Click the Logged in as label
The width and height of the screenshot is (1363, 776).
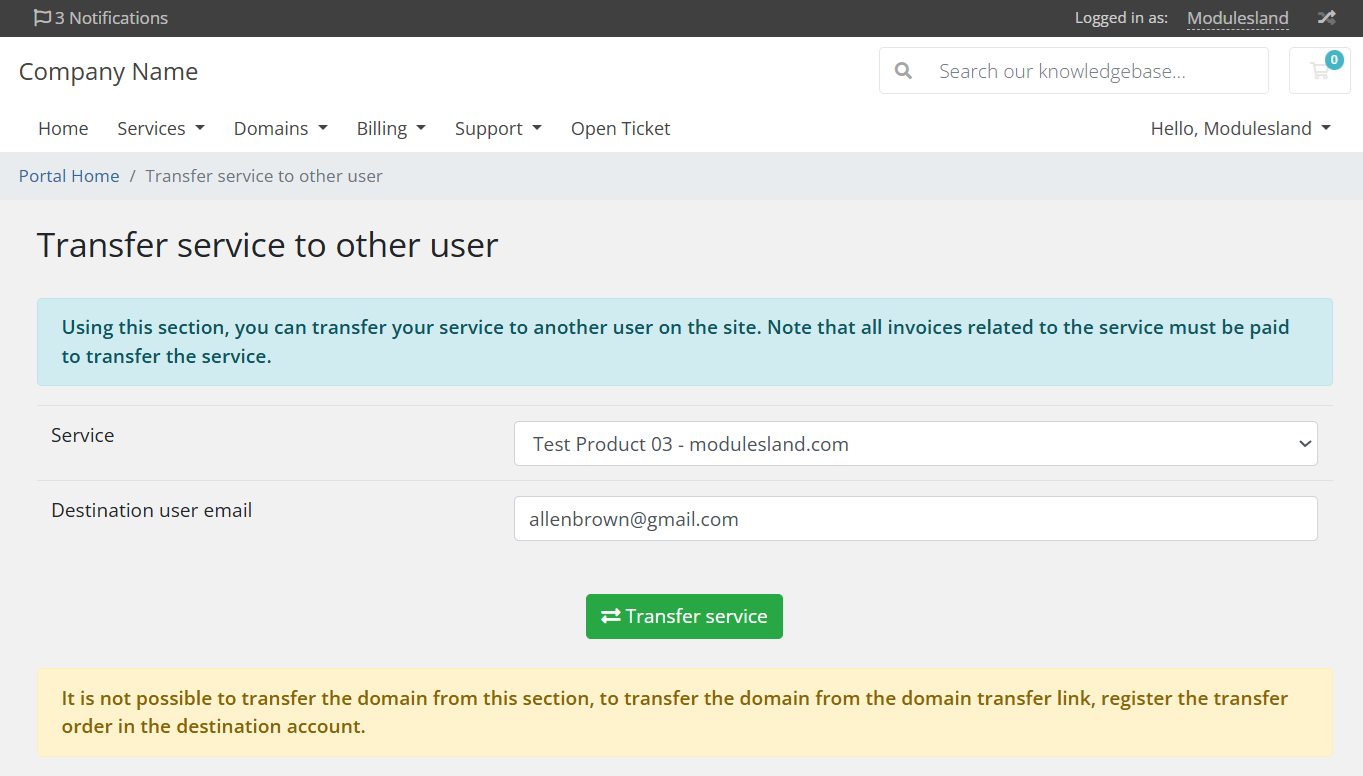coord(1121,18)
